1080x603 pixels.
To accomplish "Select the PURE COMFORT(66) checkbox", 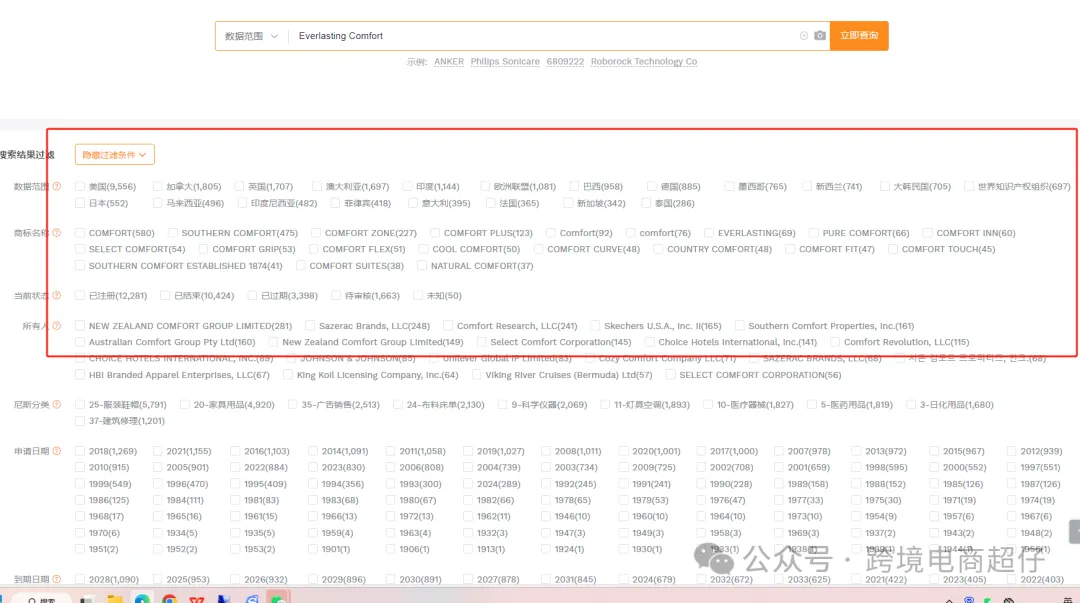I will point(813,233).
